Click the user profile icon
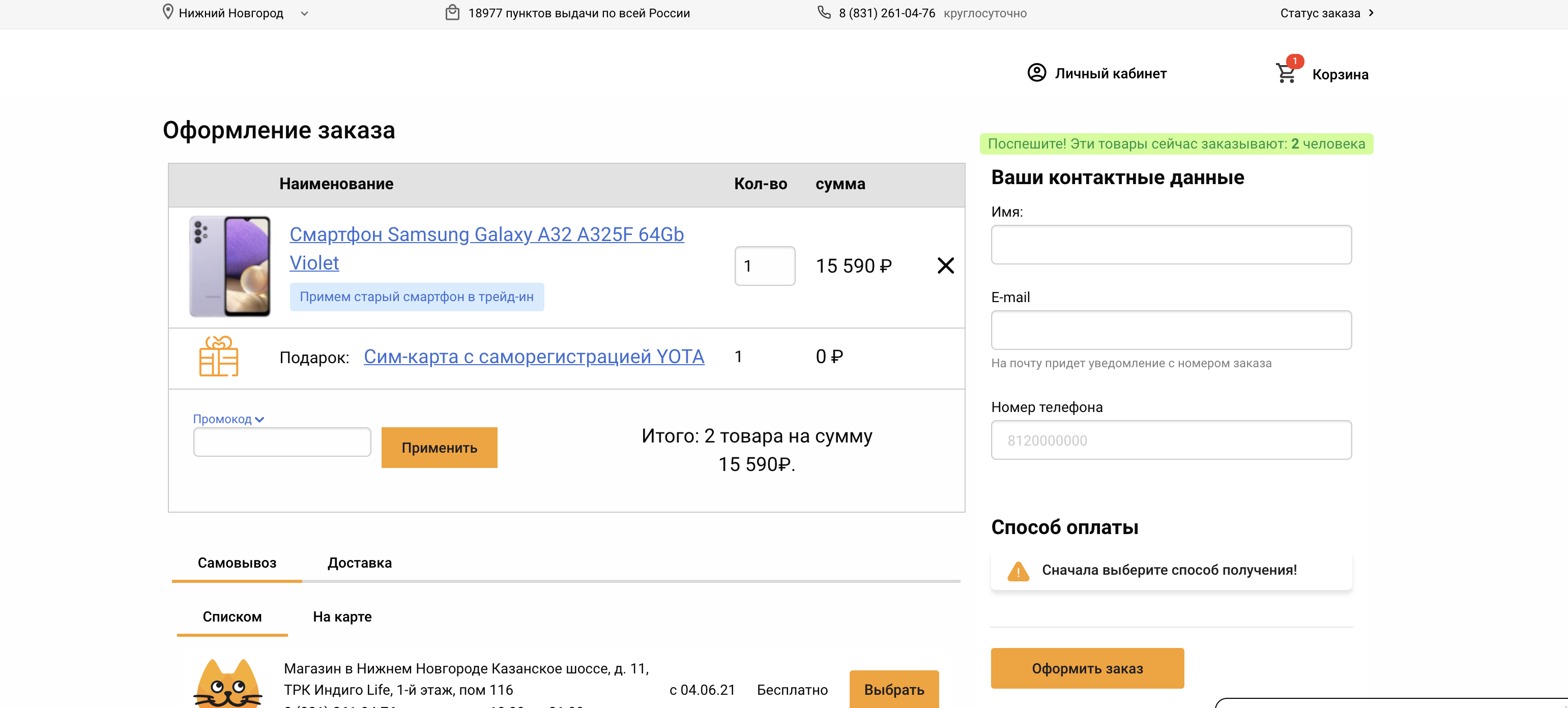 click(1037, 72)
